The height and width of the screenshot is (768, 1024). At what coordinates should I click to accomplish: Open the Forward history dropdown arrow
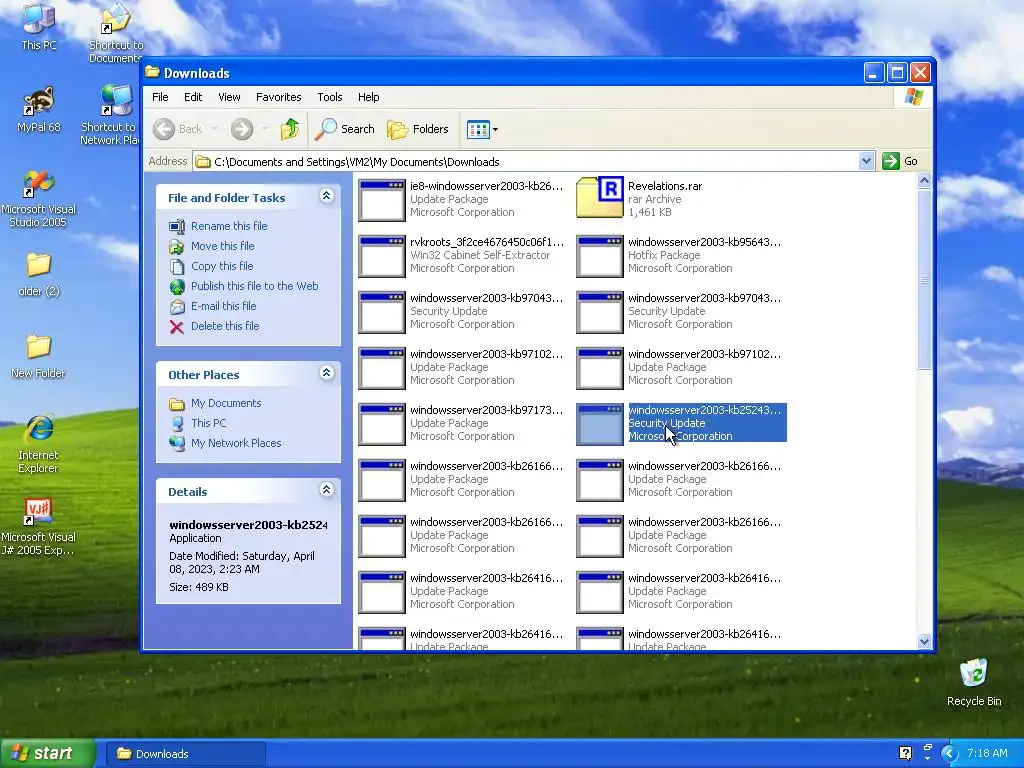point(264,129)
